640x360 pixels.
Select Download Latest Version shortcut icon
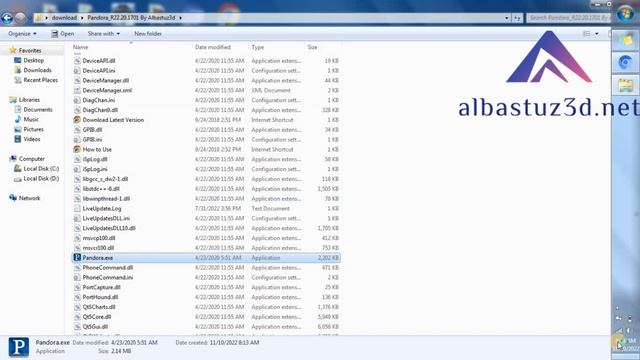77,120
